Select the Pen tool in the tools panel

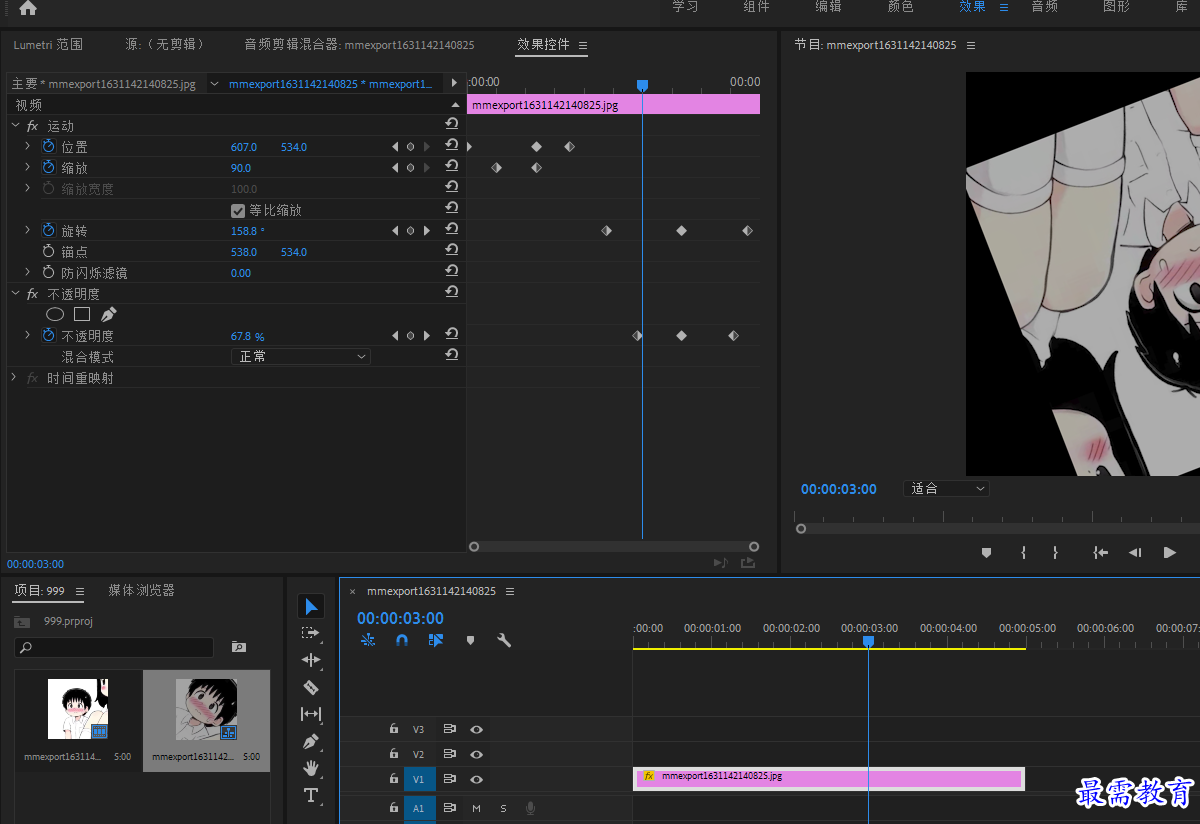(x=311, y=742)
